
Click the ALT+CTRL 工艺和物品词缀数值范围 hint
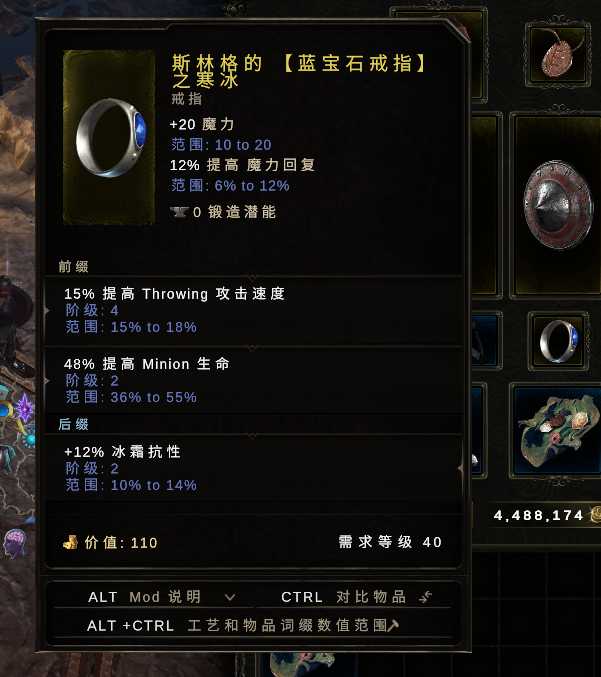pos(243,625)
